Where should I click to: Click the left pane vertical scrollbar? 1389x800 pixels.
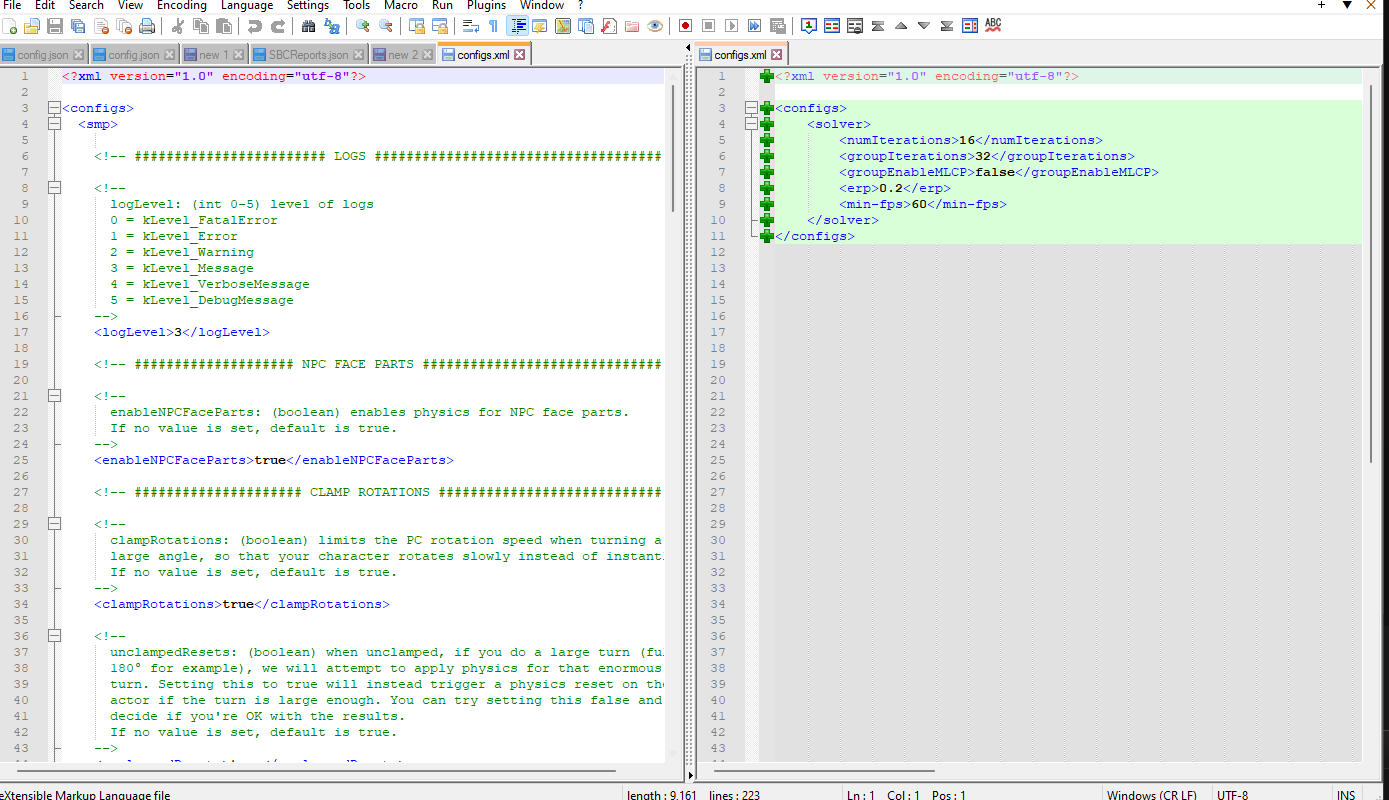[674, 148]
